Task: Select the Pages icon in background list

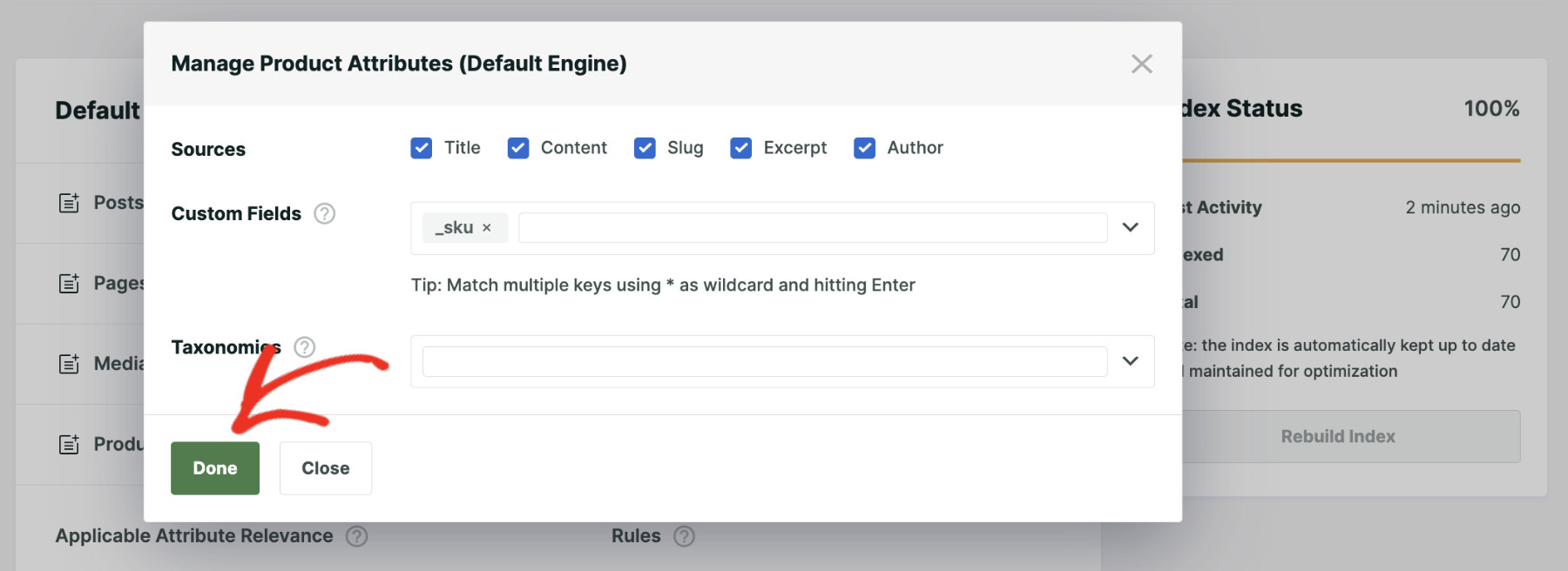Action: pyautogui.click(x=69, y=283)
